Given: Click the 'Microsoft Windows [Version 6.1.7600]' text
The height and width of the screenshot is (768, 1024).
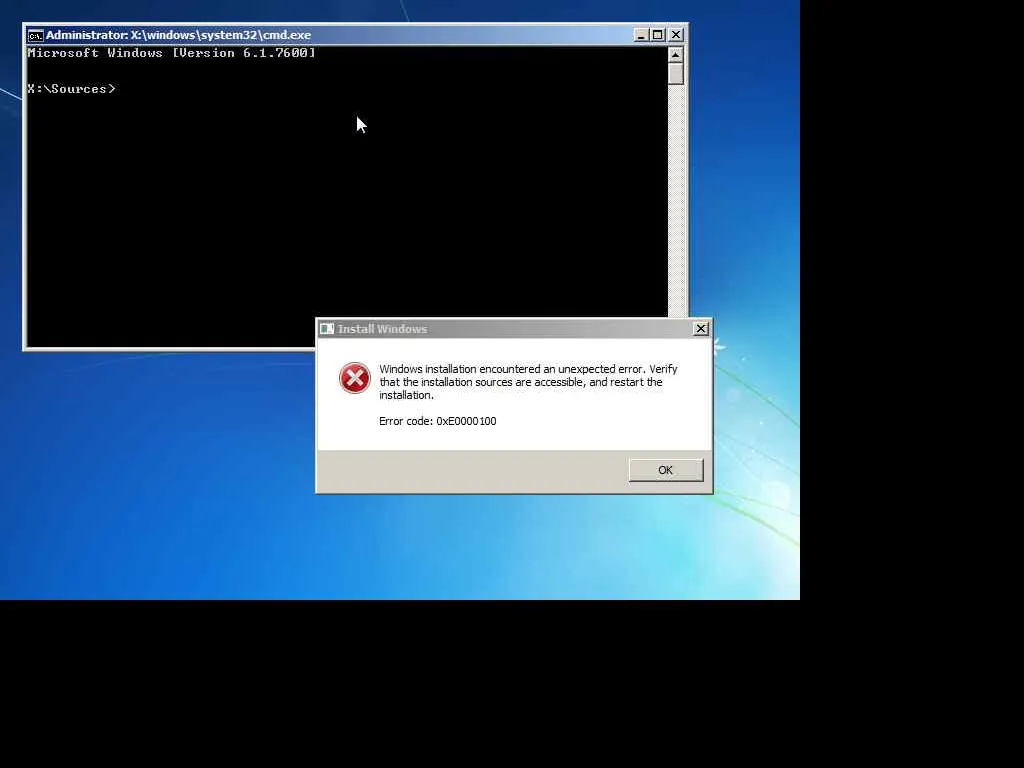Looking at the screenshot, I should 172,53.
